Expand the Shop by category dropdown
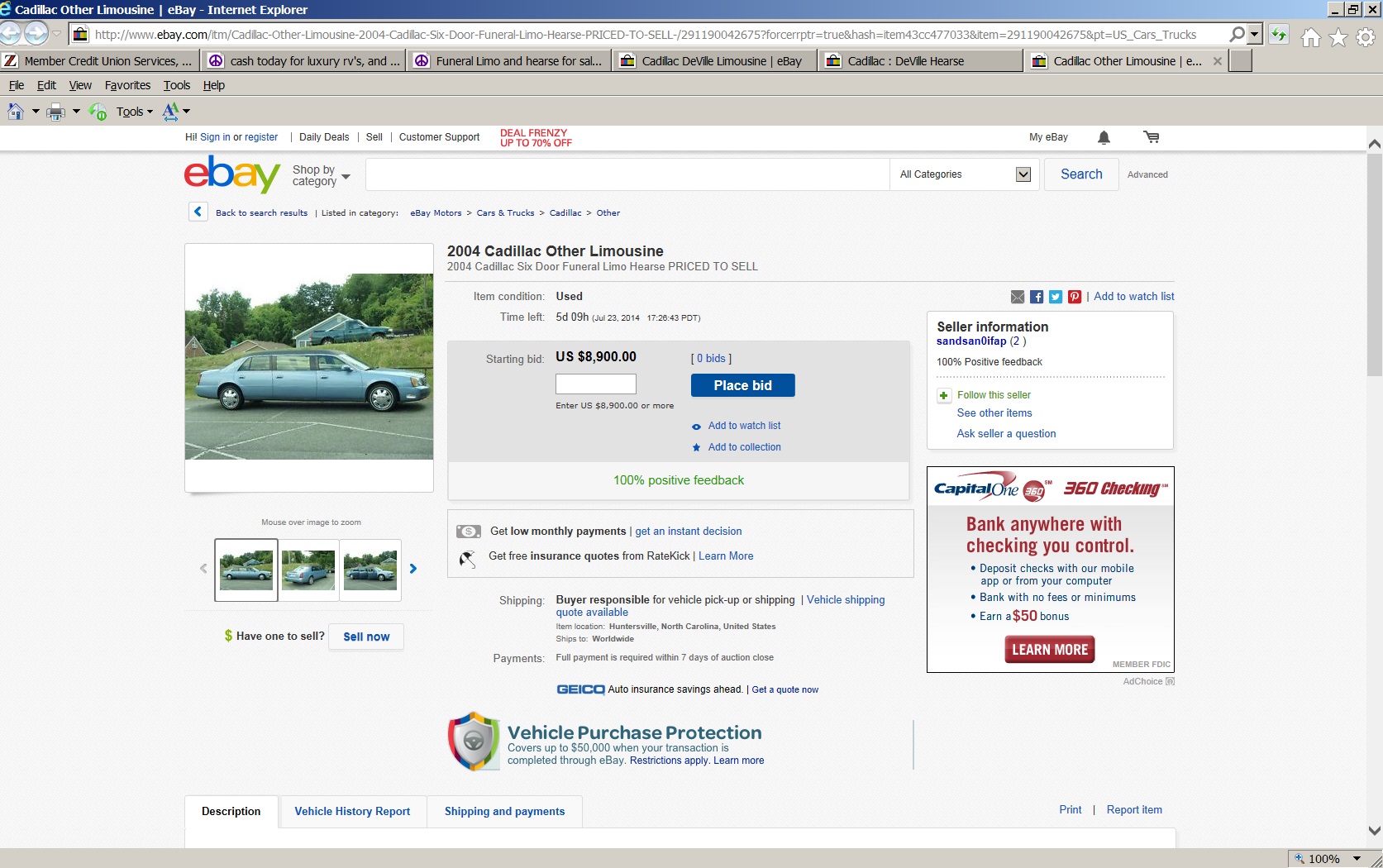The image size is (1383, 868). pyautogui.click(x=322, y=175)
